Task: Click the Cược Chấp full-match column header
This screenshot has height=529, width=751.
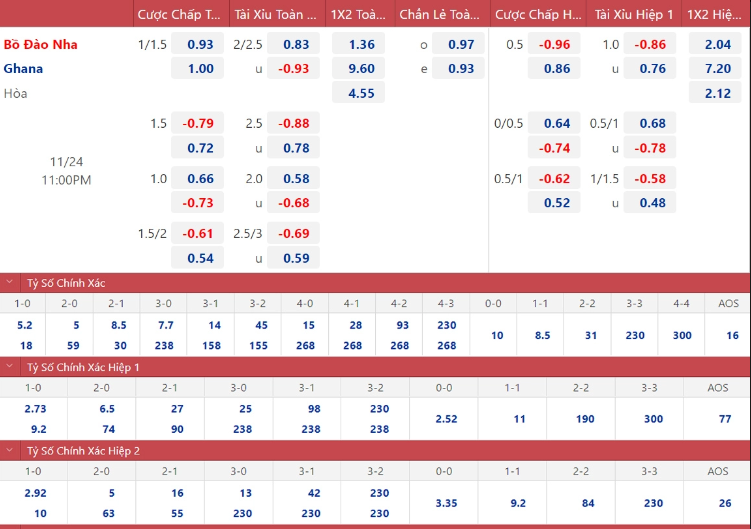Action: (179, 14)
